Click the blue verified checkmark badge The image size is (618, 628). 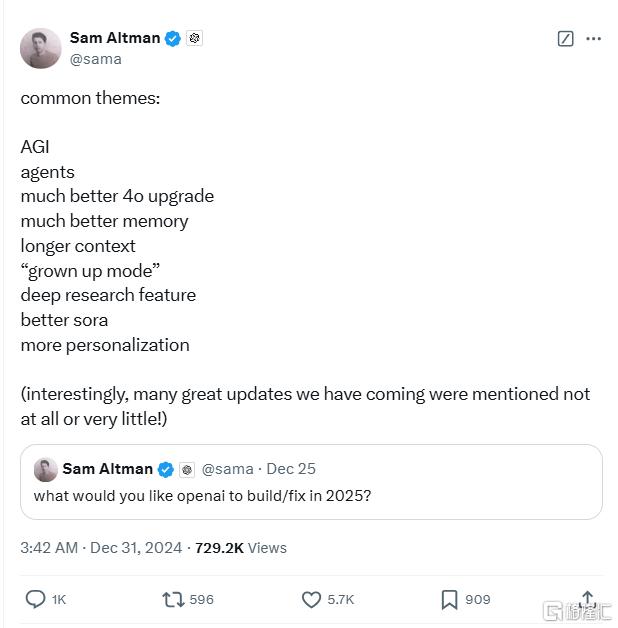tap(173, 38)
